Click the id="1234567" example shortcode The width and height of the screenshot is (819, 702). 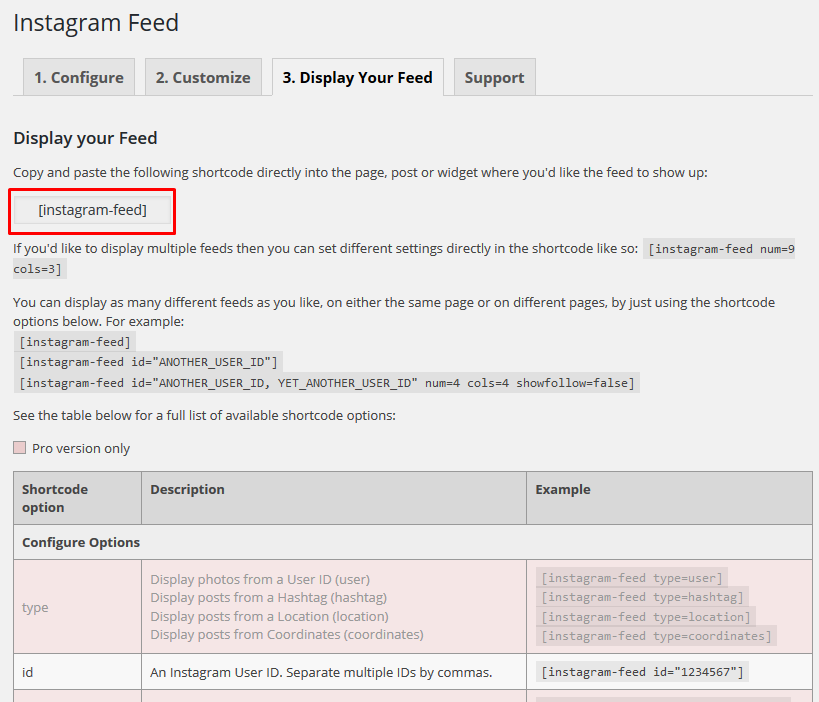pos(642,672)
